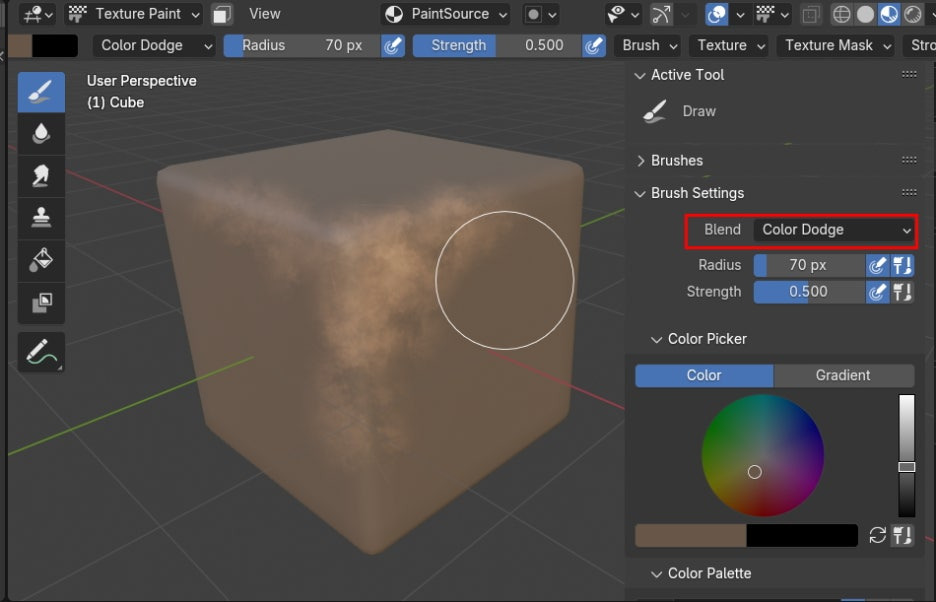
Task: Collapse the Color Picker section
Action: click(657, 339)
